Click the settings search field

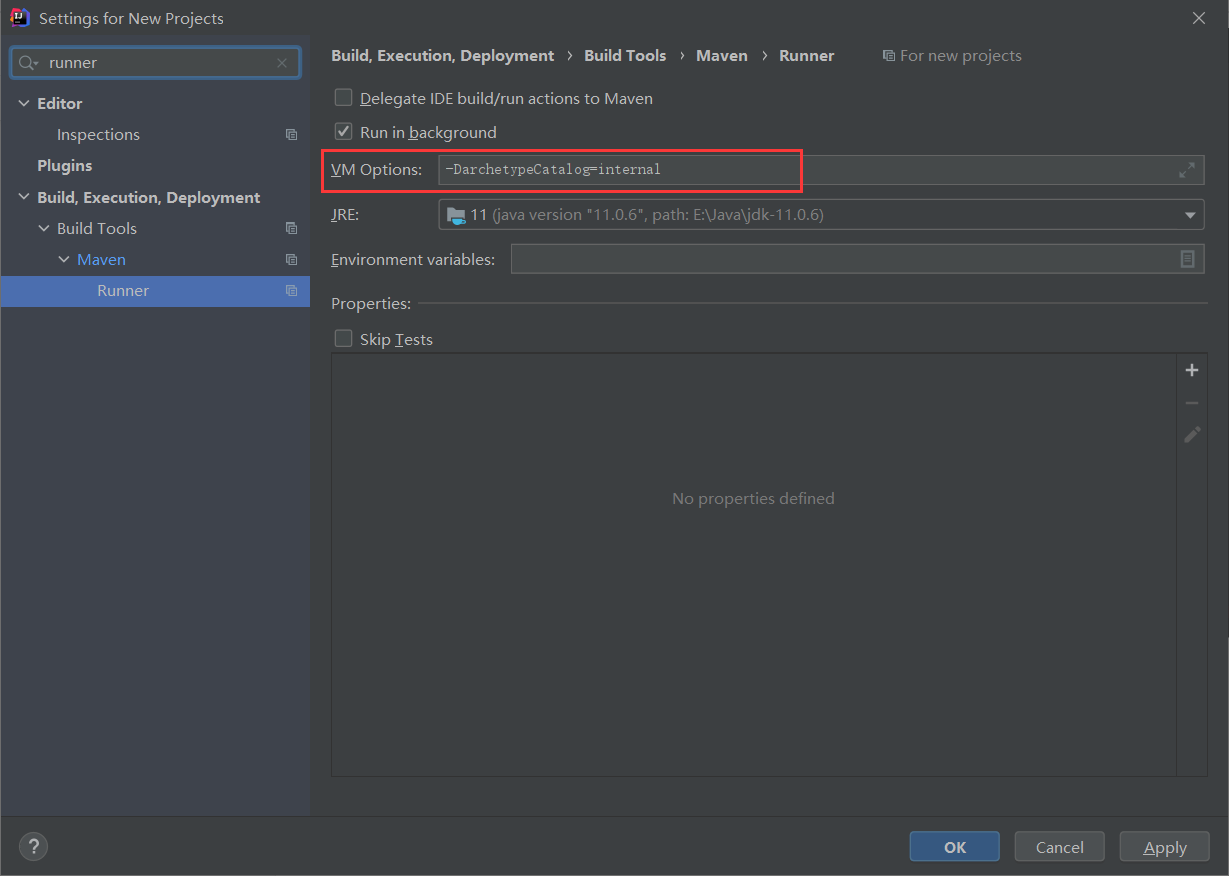(155, 63)
